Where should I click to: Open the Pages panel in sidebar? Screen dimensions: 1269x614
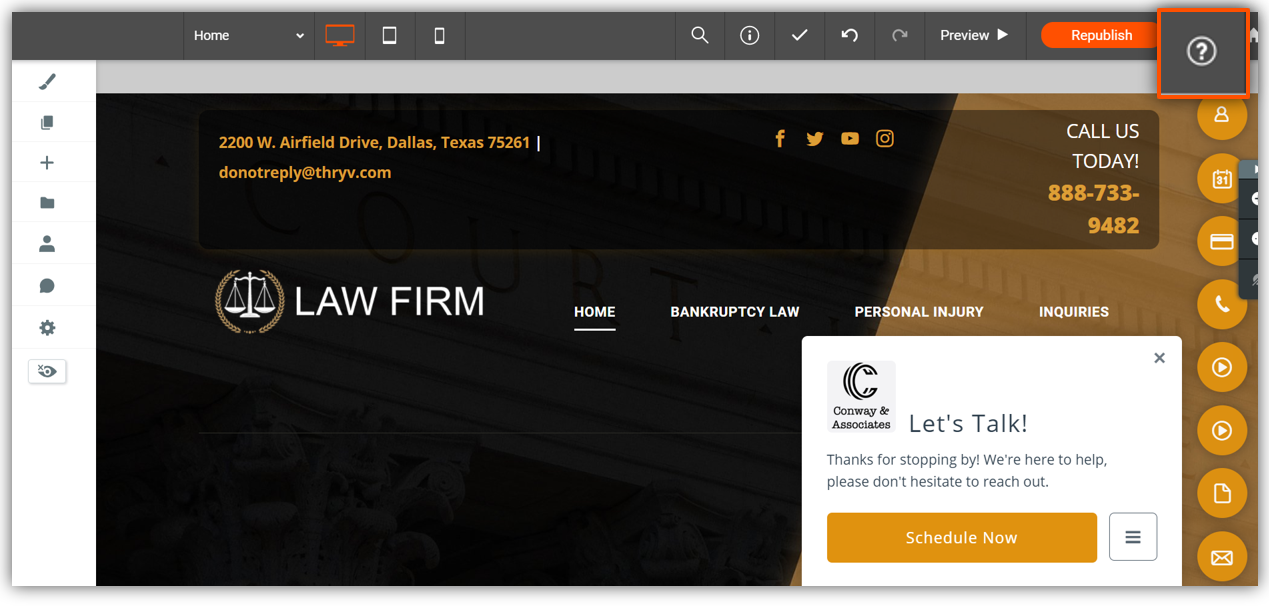[x=47, y=123]
